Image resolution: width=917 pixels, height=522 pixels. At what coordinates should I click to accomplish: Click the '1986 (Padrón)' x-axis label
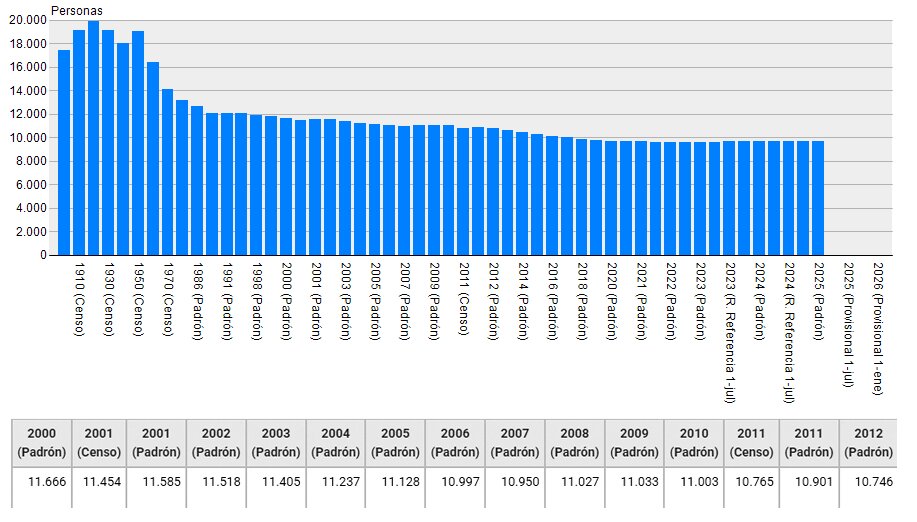point(198,302)
